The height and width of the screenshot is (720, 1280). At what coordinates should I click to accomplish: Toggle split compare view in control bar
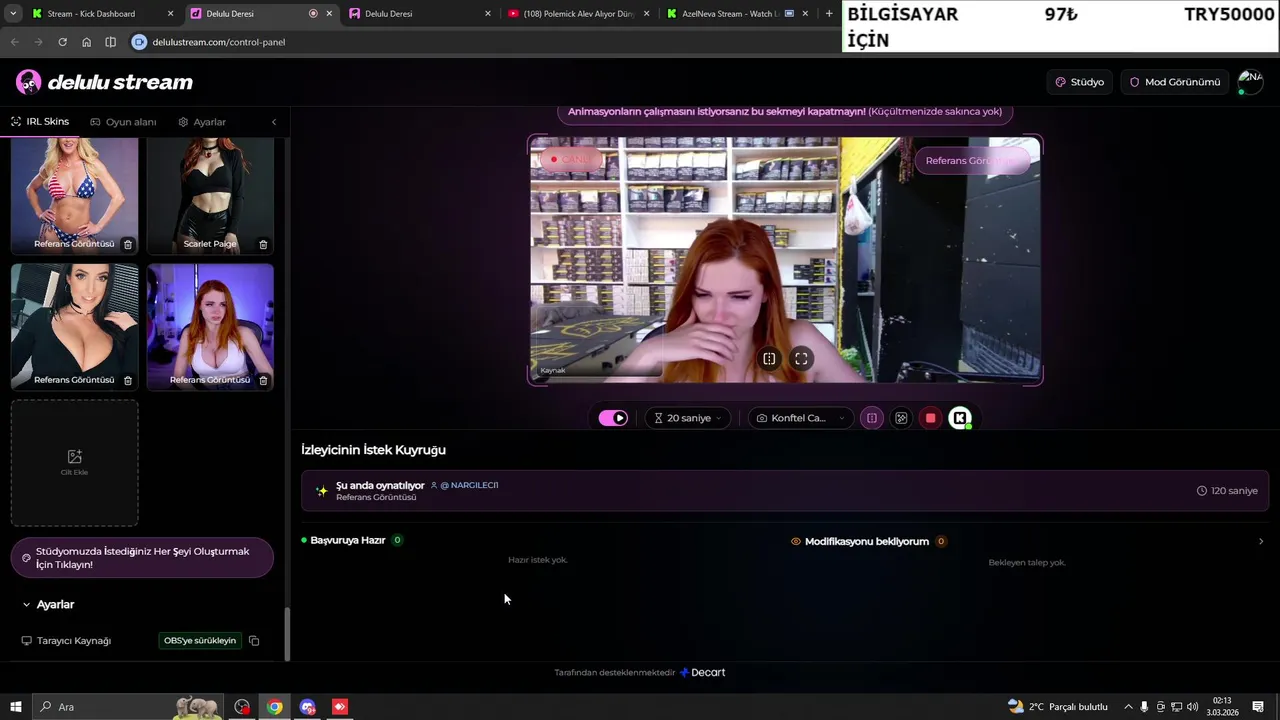tap(872, 418)
